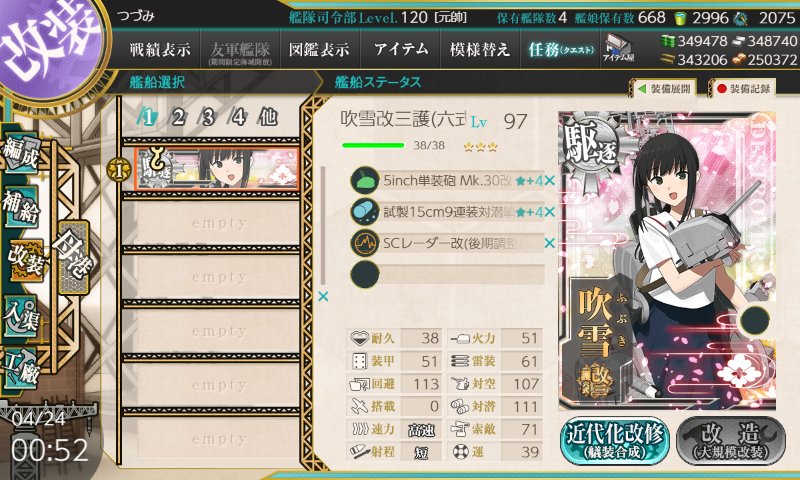This screenshot has height=480, width=800.
Task: Open the 補給 resupply sidebar icon
Action: [21, 206]
